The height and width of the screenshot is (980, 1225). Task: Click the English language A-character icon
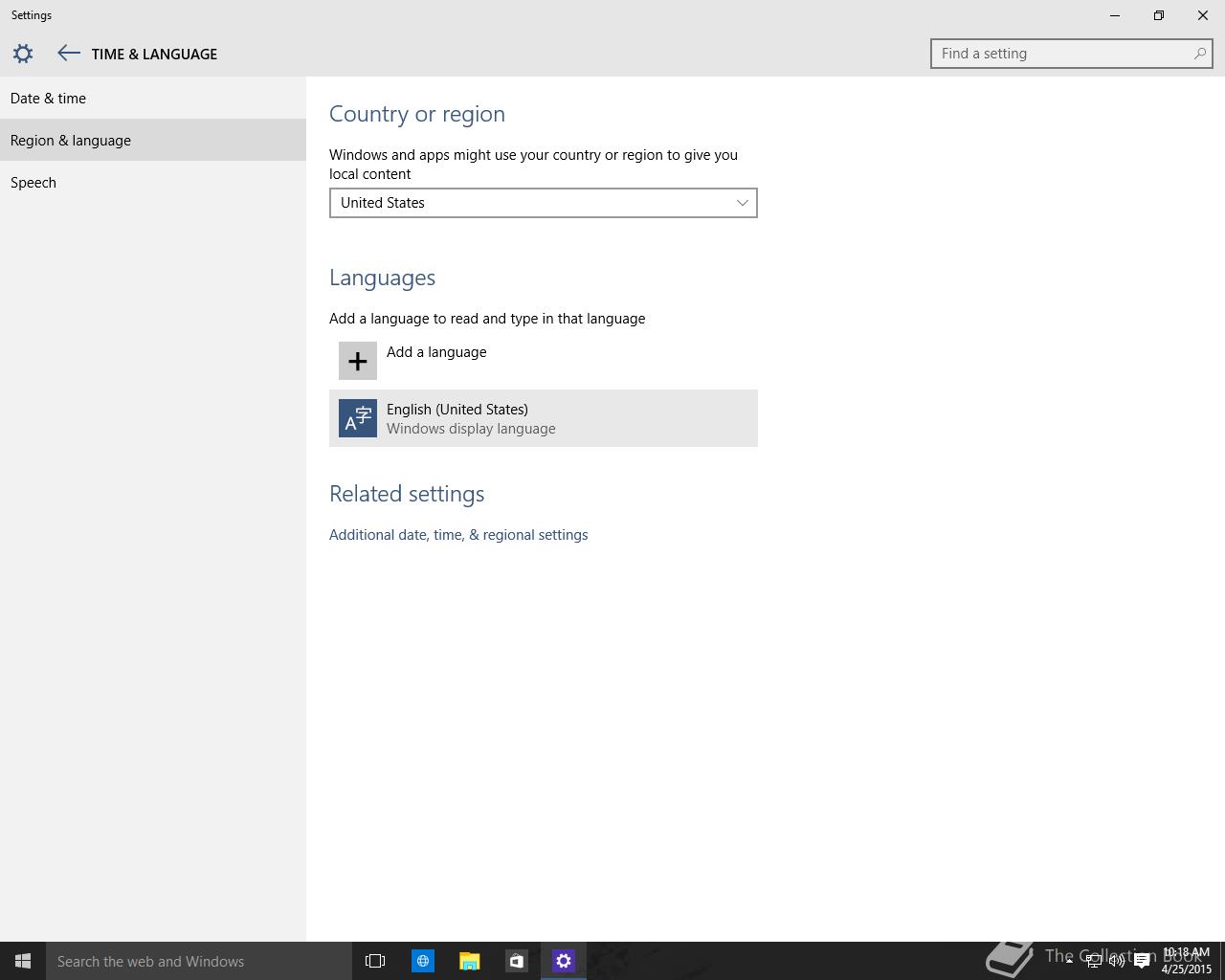click(358, 418)
